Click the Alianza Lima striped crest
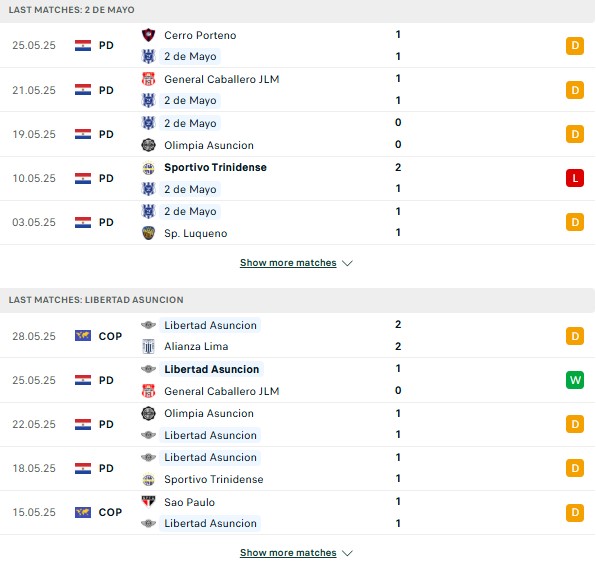 tap(148, 346)
